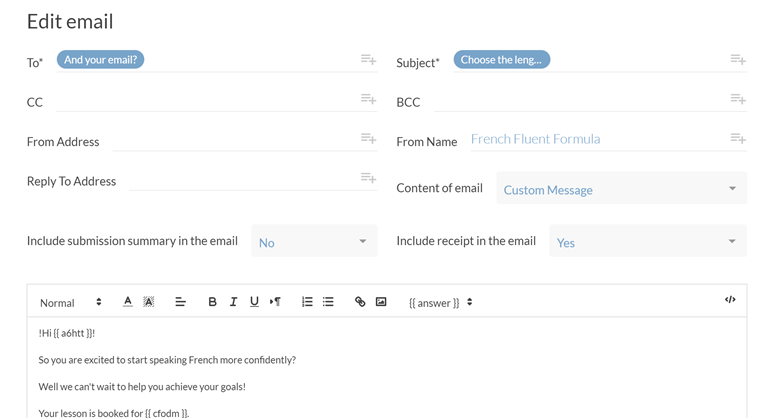Open text alignment options
This screenshot has height=418, width=765.
pos(180,302)
